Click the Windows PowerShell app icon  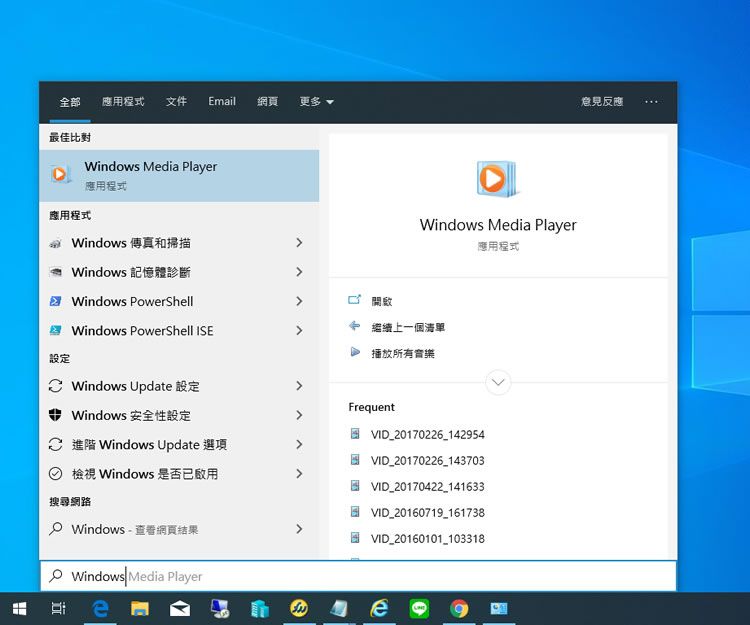click(56, 301)
